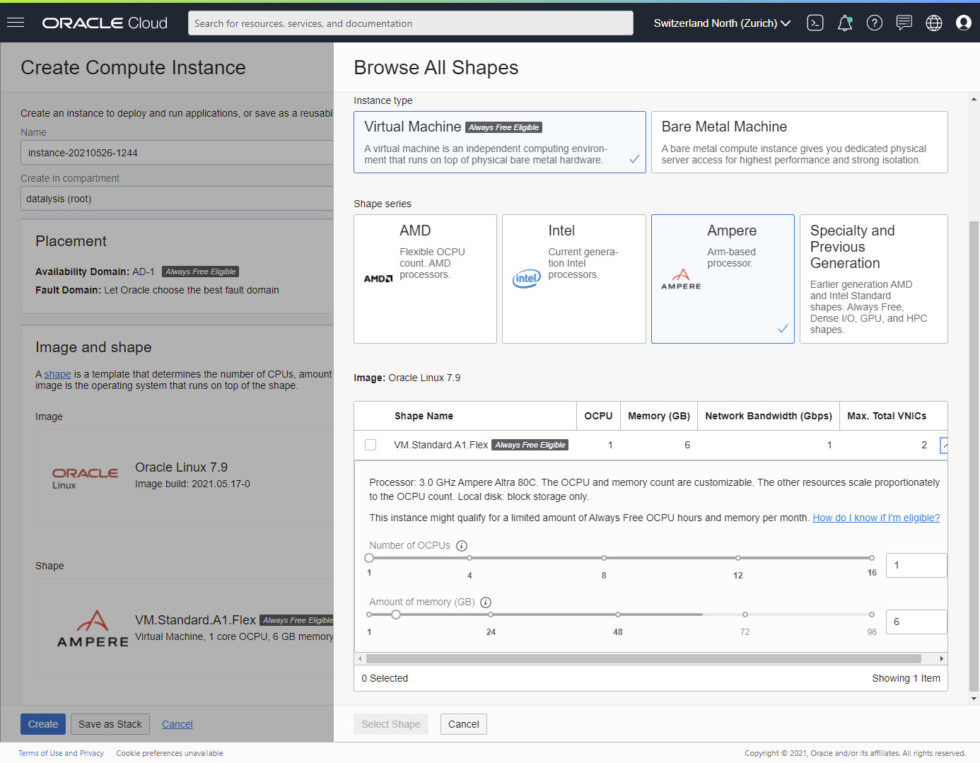Open the feedback chat icon
Screen dimensions: 980x763
(x=904, y=23)
